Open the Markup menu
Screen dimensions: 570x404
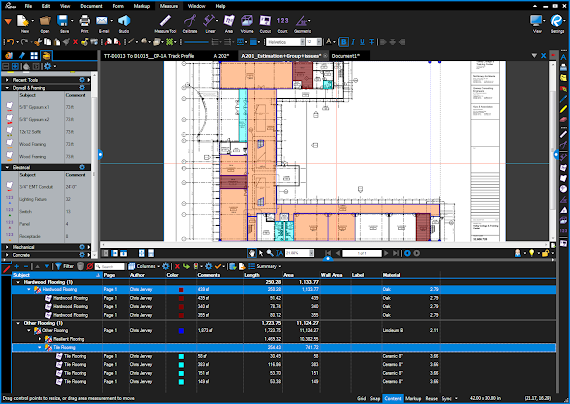pyautogui.click(x=142, y=6)
